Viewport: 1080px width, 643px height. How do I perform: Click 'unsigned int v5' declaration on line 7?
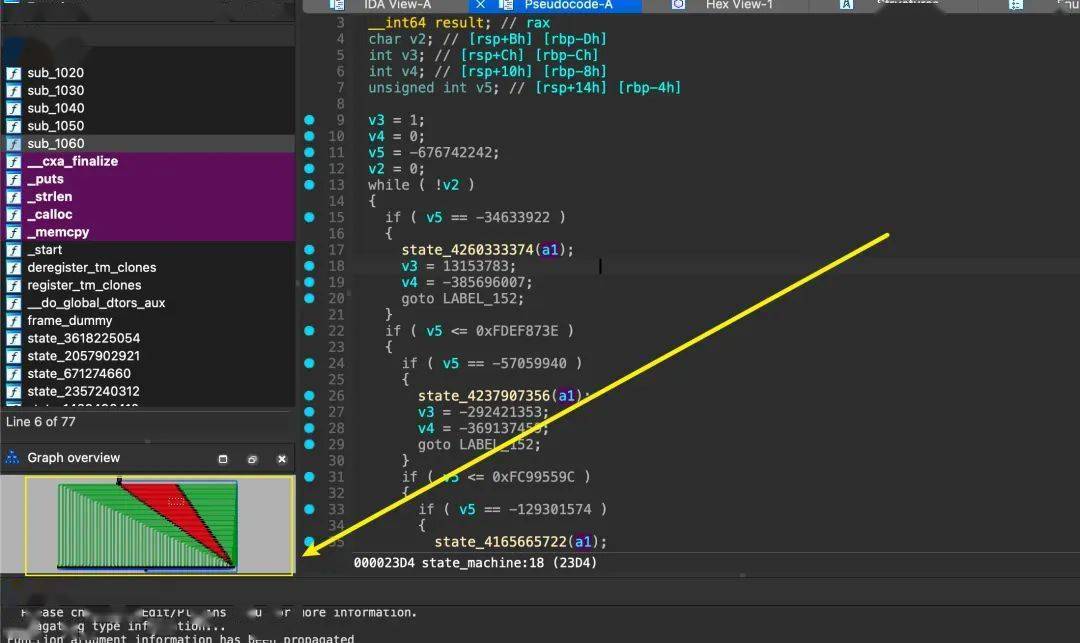click(429, 87)
